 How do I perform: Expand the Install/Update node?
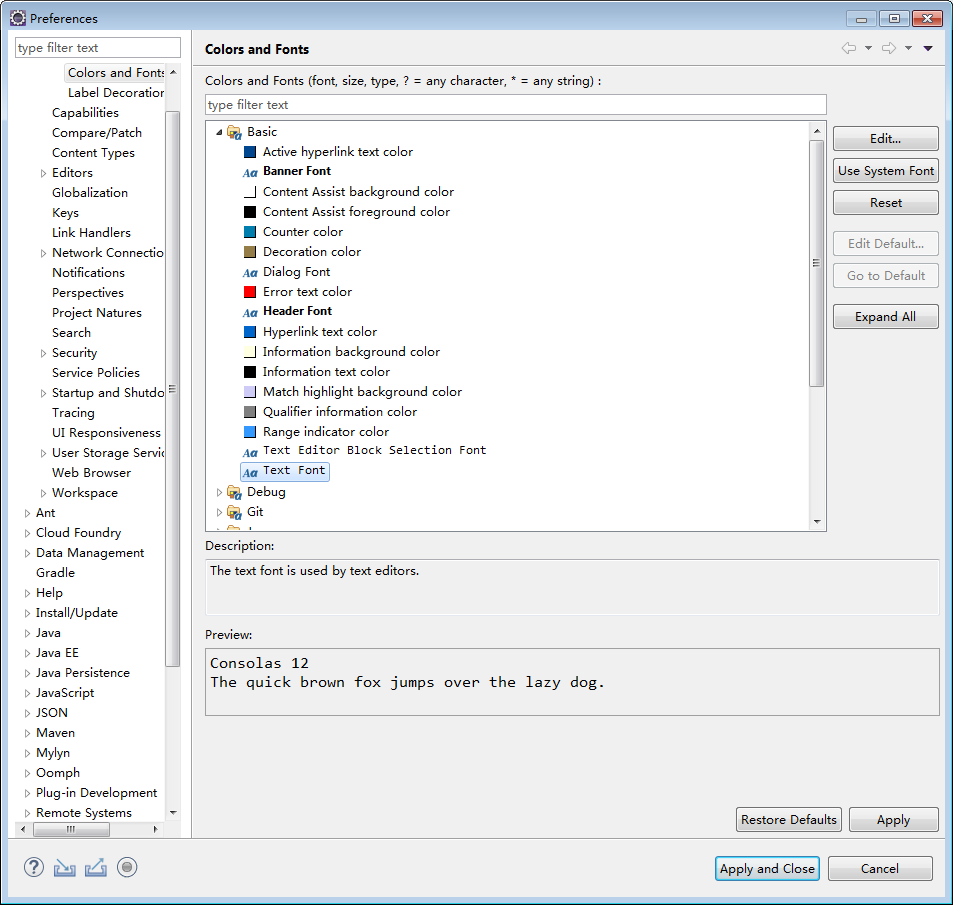click(x=27, y=613)
